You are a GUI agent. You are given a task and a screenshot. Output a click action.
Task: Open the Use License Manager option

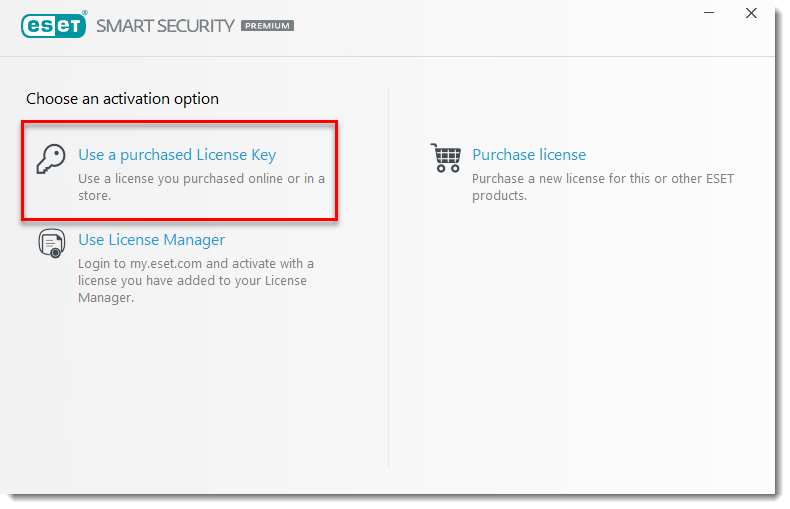tap(152, 240)
